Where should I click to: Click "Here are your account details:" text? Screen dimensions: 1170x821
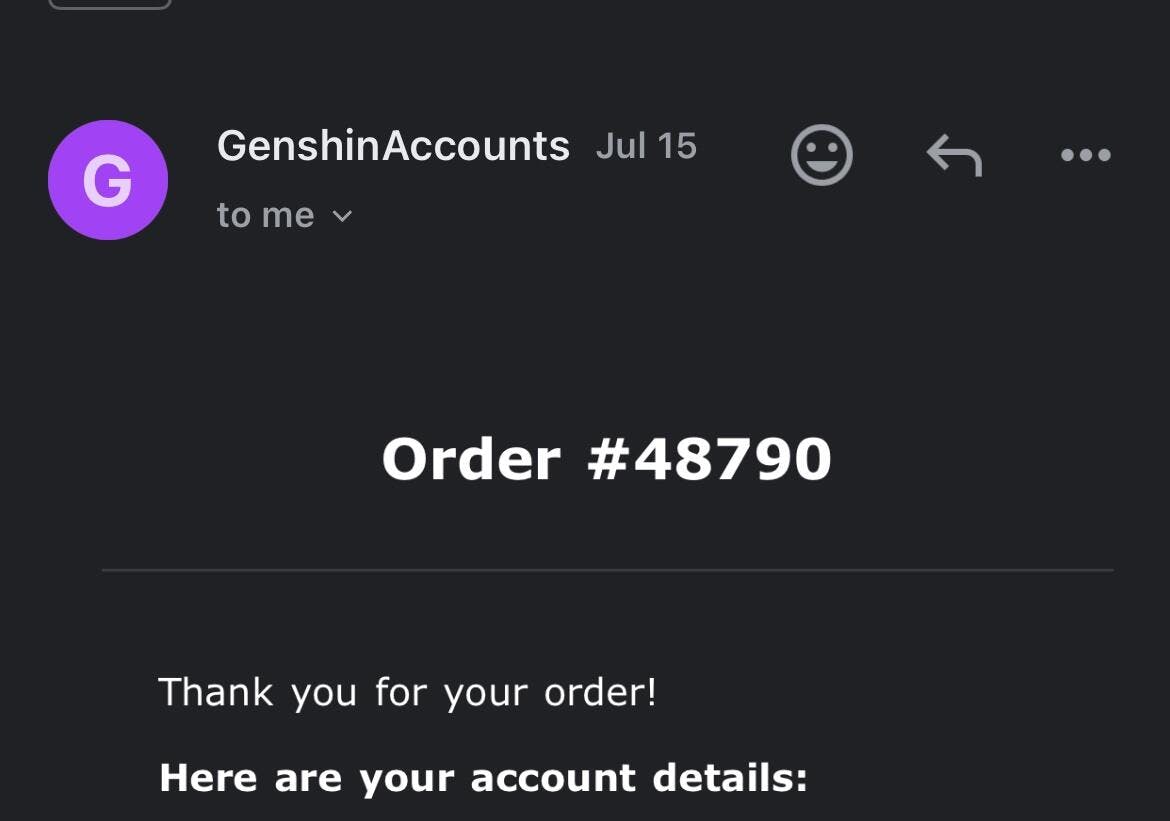coord(483,778)
